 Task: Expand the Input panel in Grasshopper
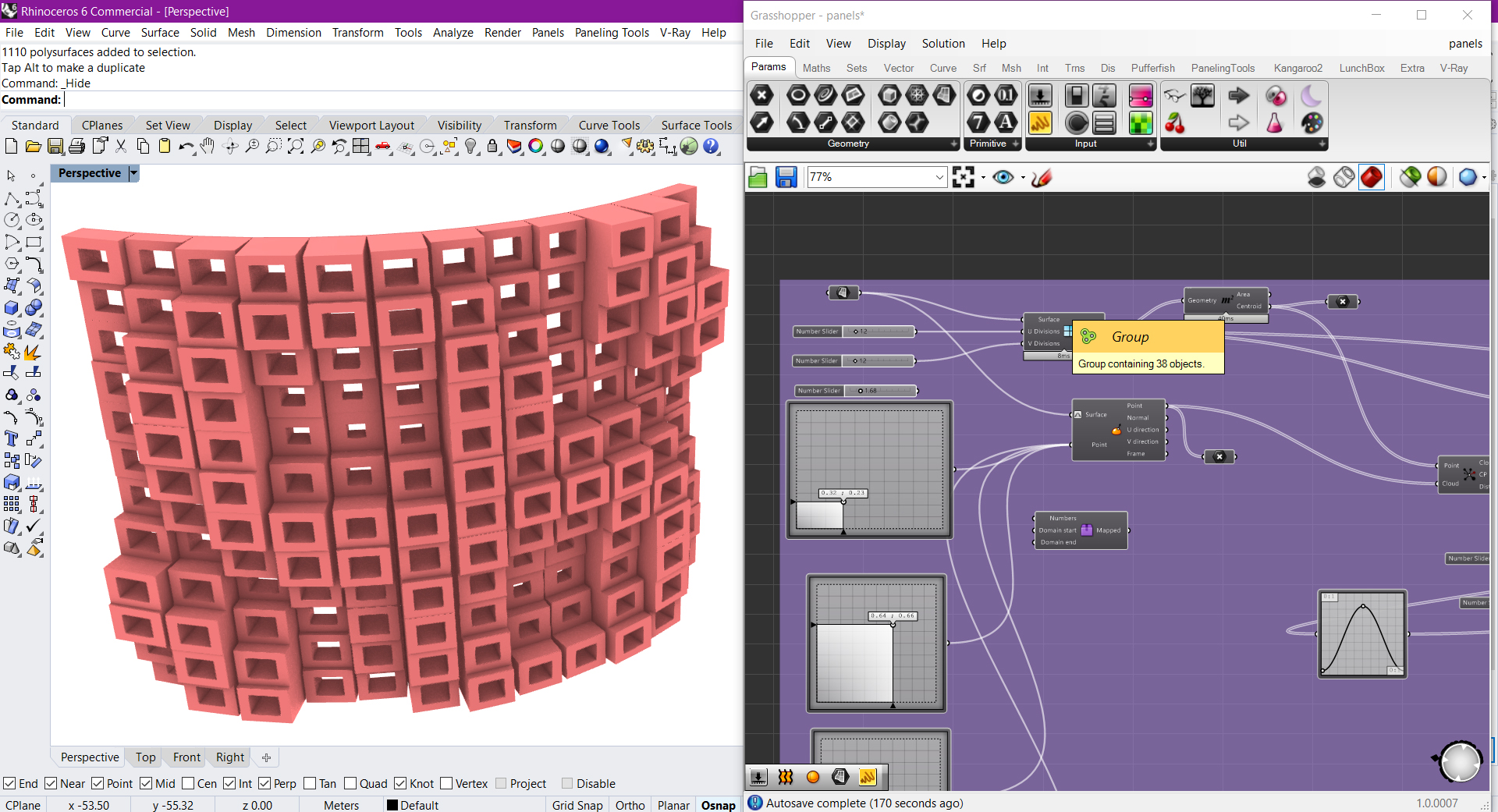[1151, 144]
